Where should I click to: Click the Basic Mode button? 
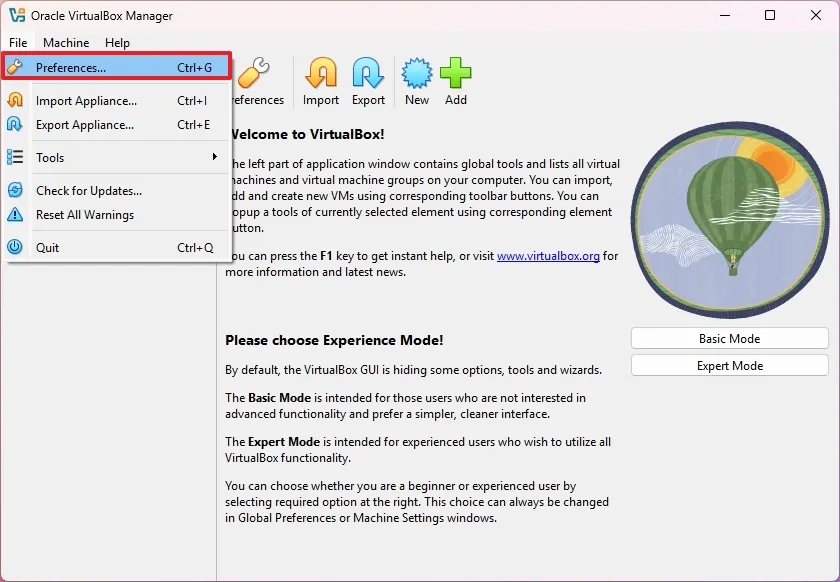(x=729, y=338)
